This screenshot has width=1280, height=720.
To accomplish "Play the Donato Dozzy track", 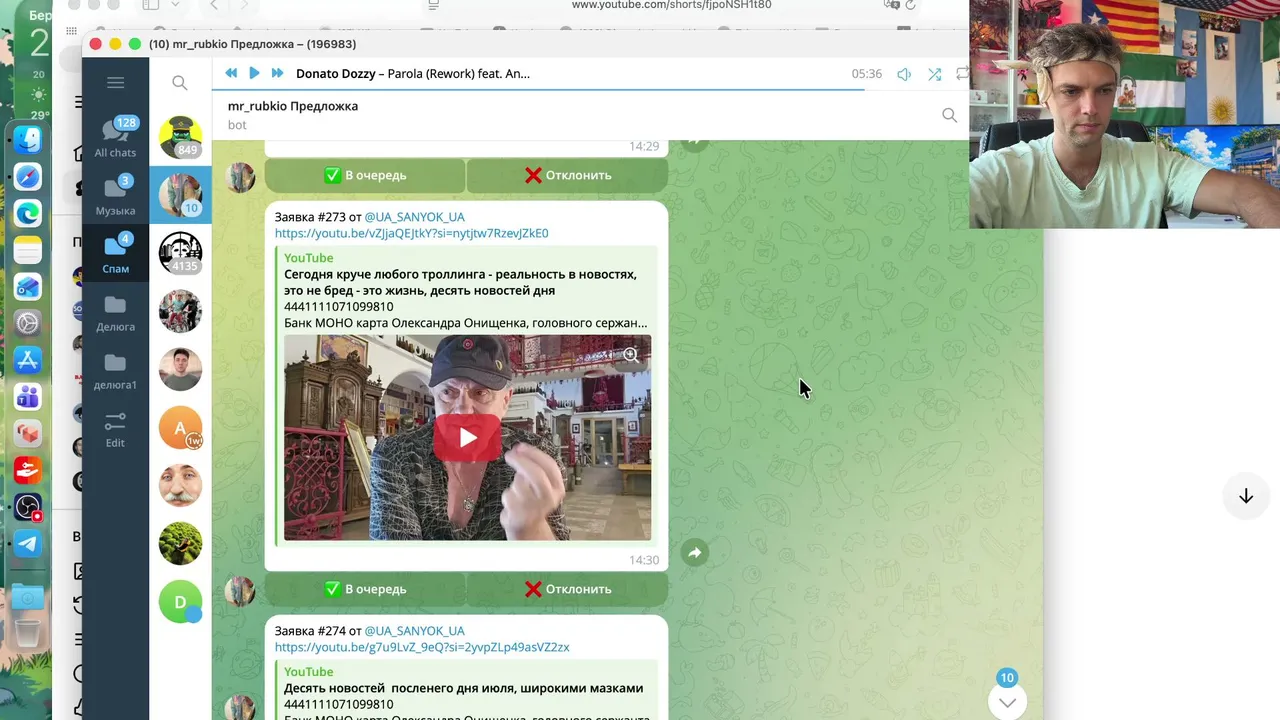I will point(254,73).
